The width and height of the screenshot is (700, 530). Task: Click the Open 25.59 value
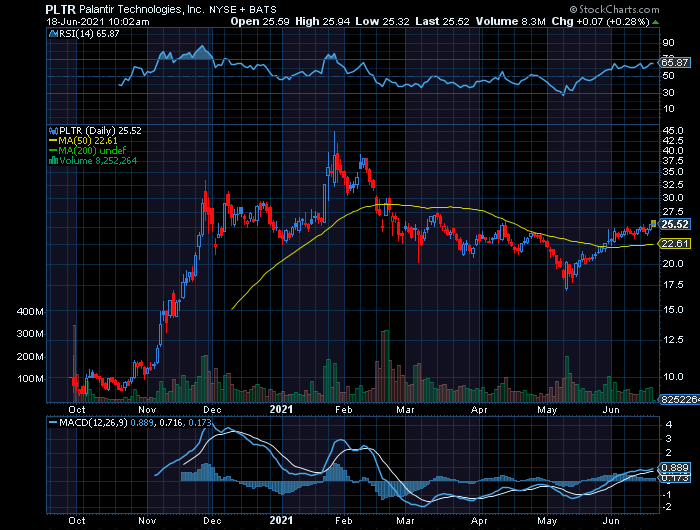(260, 21)
